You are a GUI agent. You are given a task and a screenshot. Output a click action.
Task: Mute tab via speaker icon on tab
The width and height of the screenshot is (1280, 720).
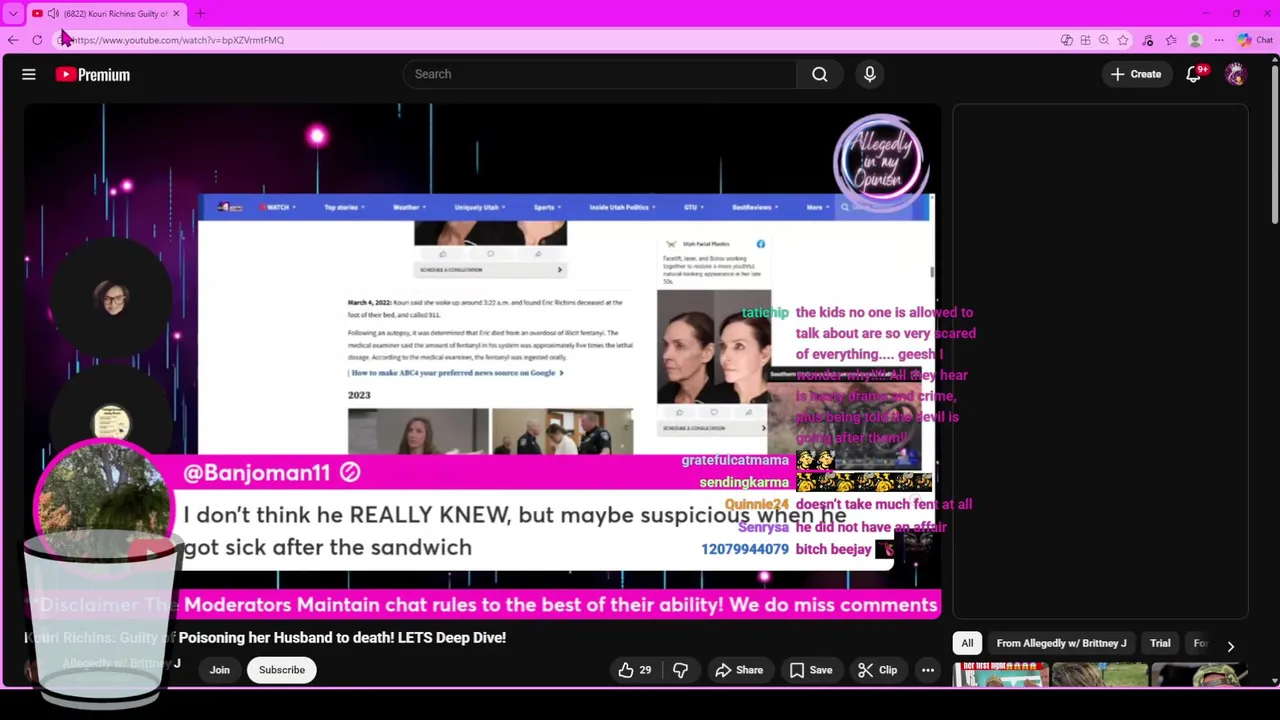(53, 13)
